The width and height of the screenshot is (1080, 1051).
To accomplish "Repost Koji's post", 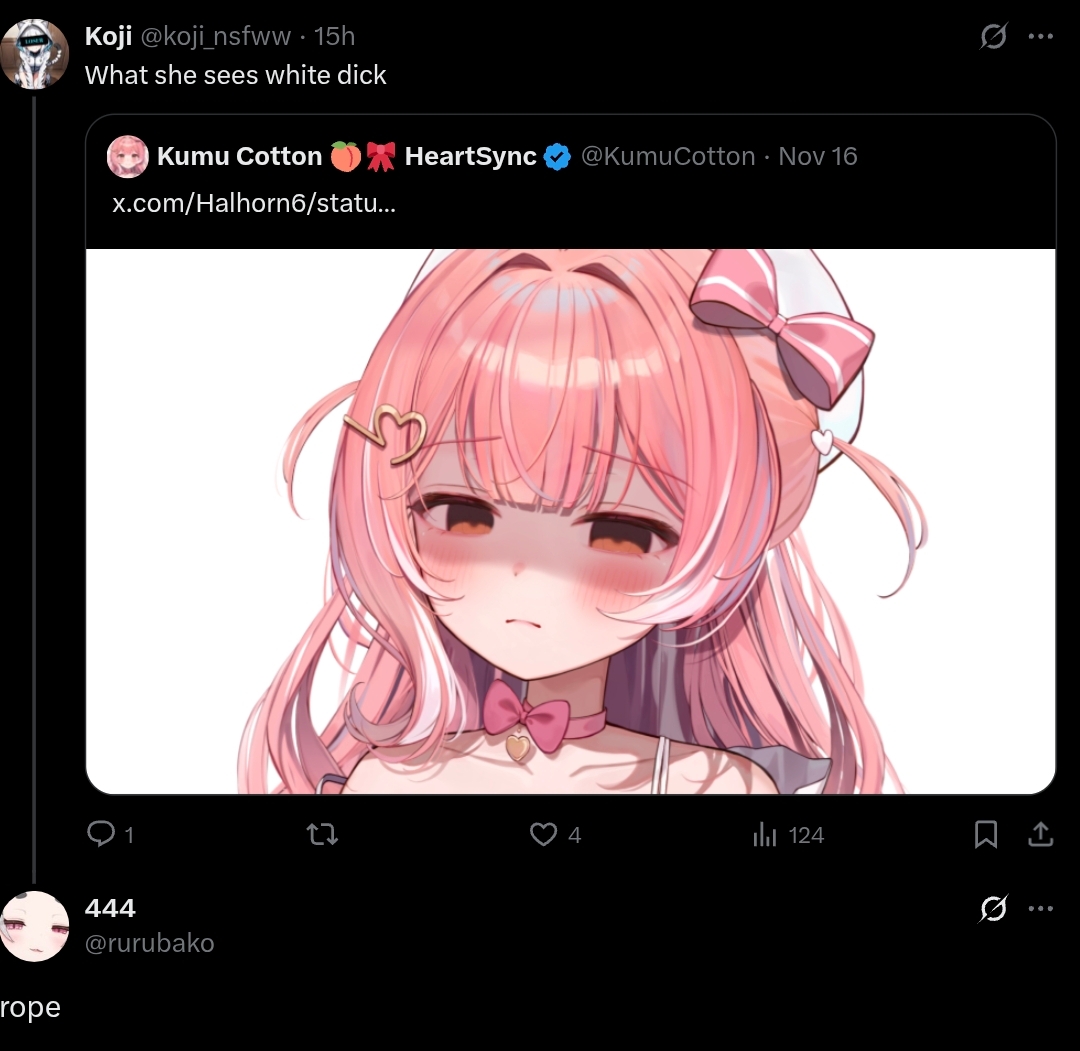I will click(322, 834).
